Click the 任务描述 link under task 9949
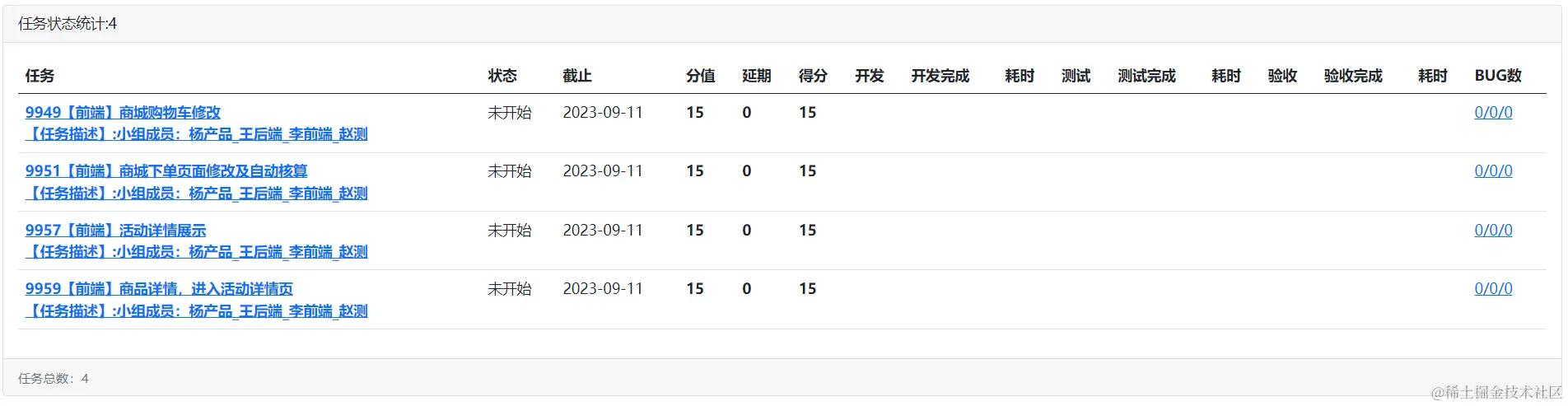1568x406 pixels. (x=196, y=133)
